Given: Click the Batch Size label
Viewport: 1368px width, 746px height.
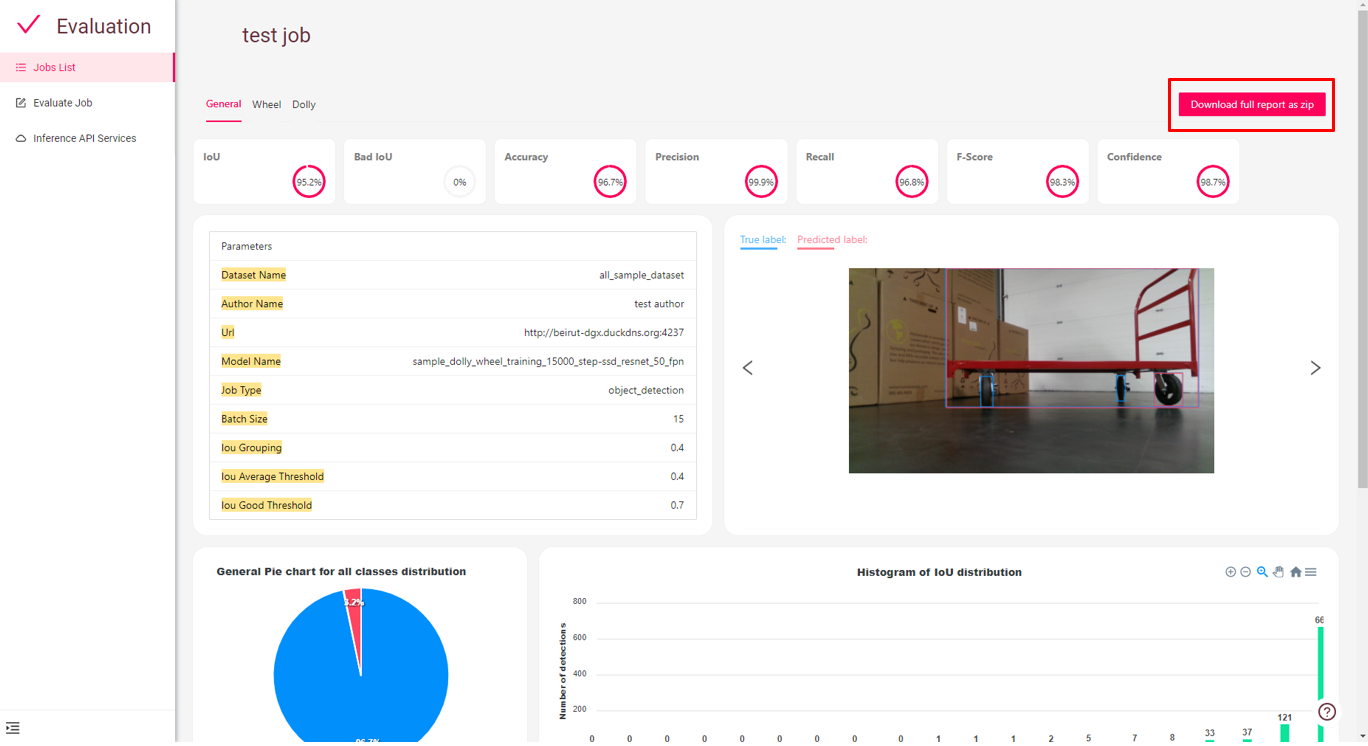Looking at the screenshot, I should (244, 419).
